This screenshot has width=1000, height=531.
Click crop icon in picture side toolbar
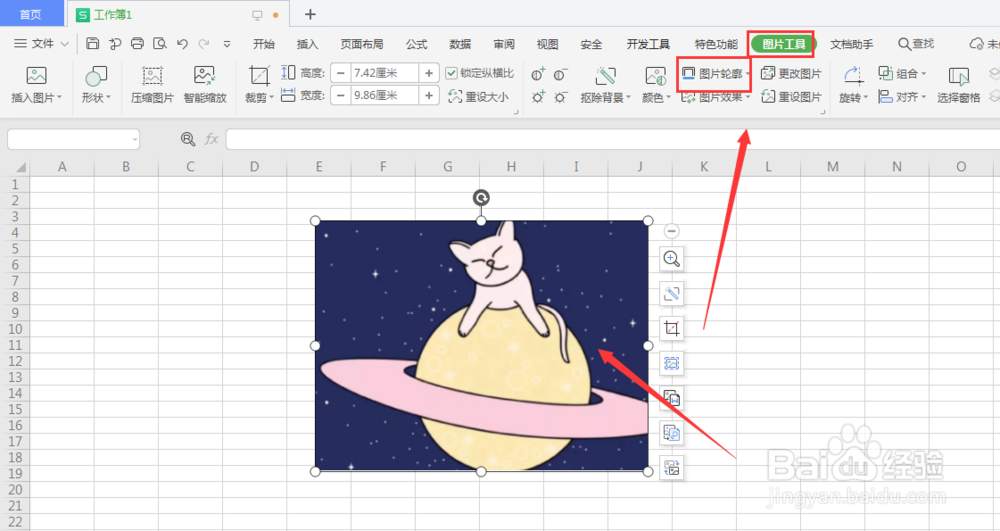[x=671, y=328]
